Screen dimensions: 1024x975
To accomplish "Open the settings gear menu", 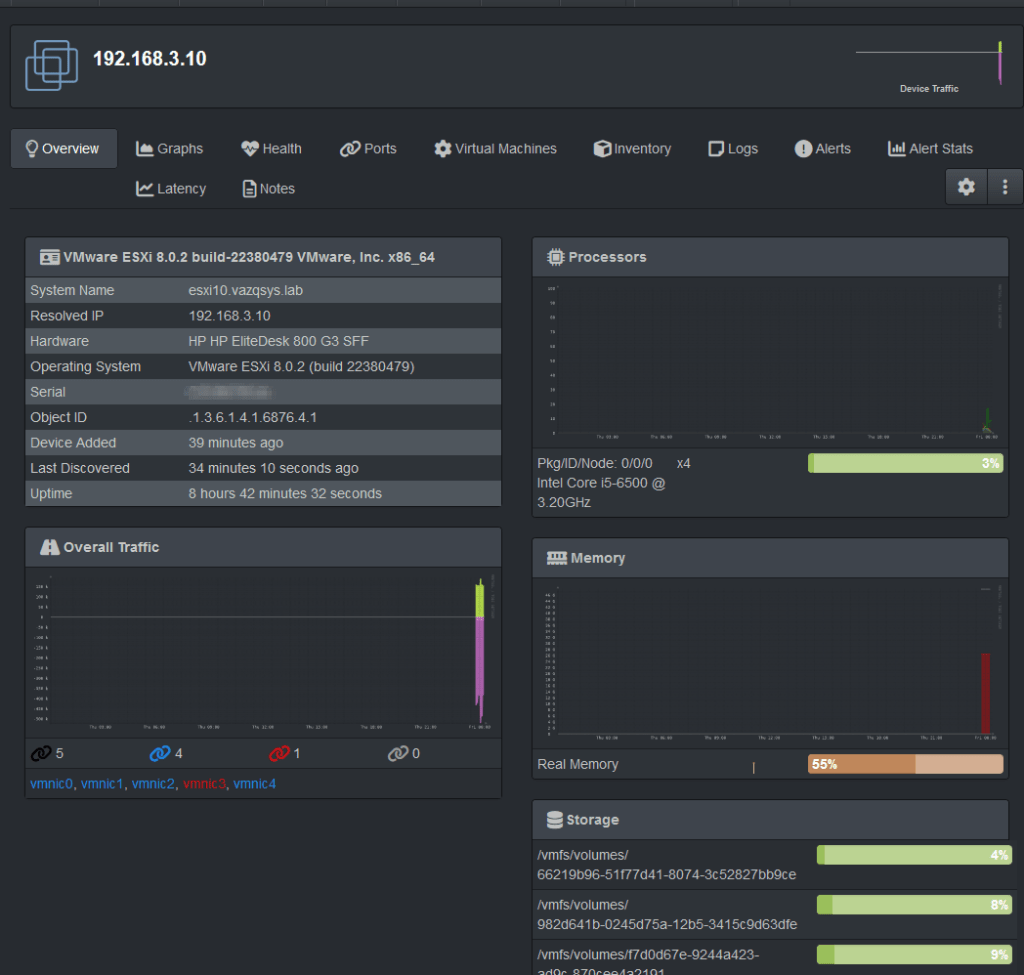I will coord(966,187).
